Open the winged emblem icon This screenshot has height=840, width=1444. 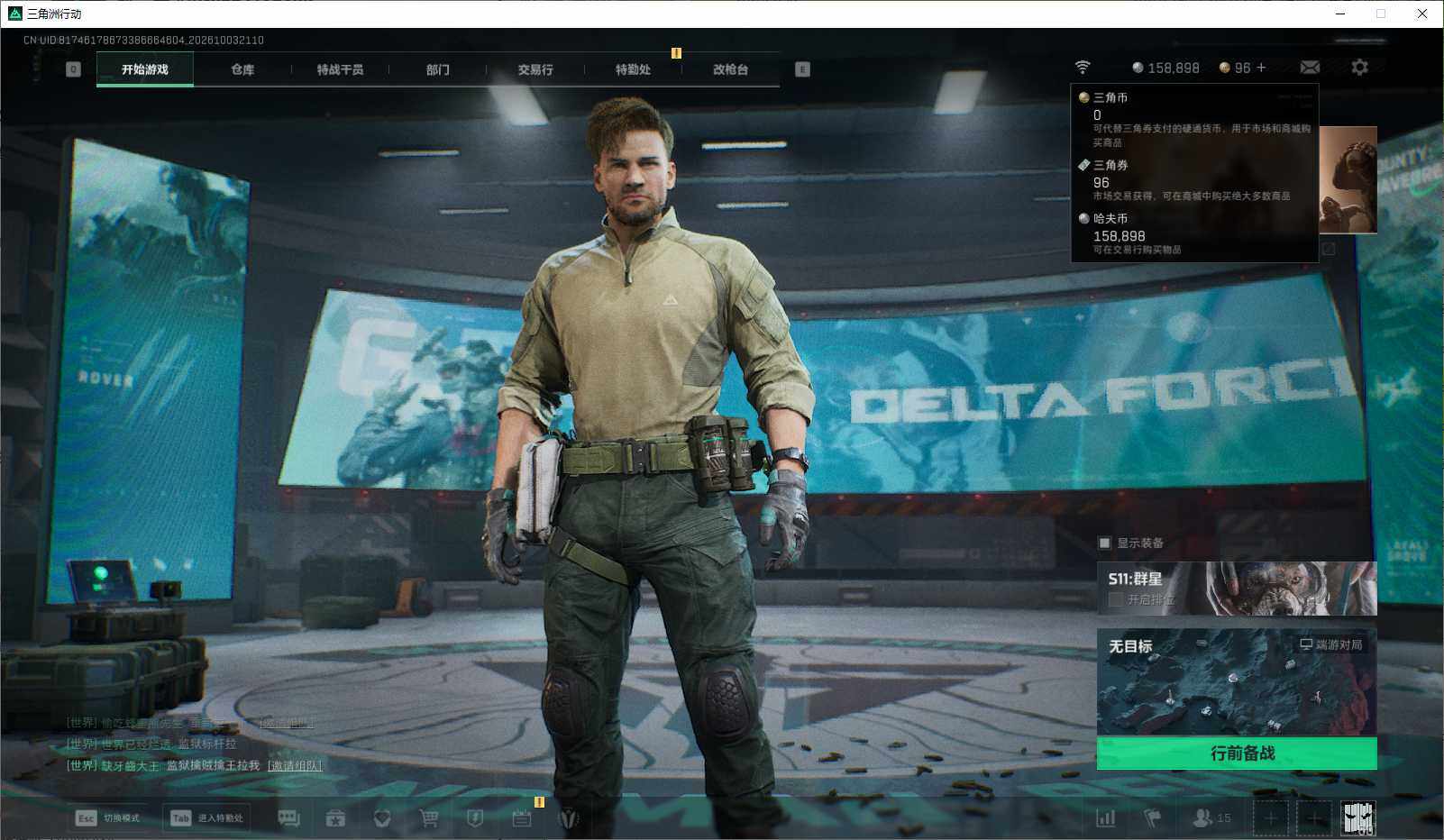click(569, 818)
